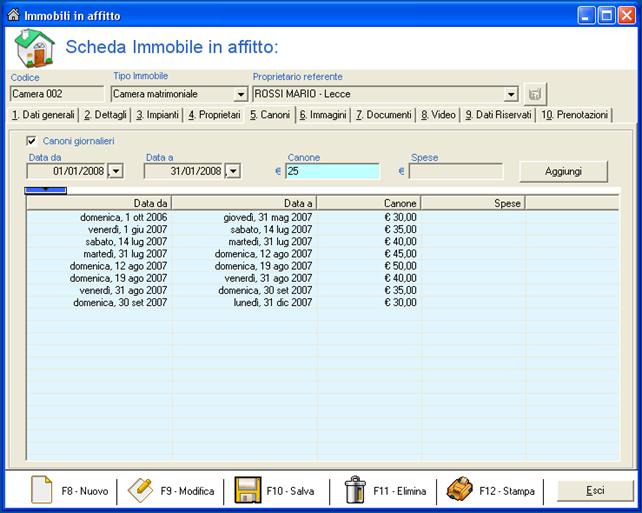Screen dimensions: 642x513
Task: Switch to the 7. Documenti tab
Action: point(383,115)
